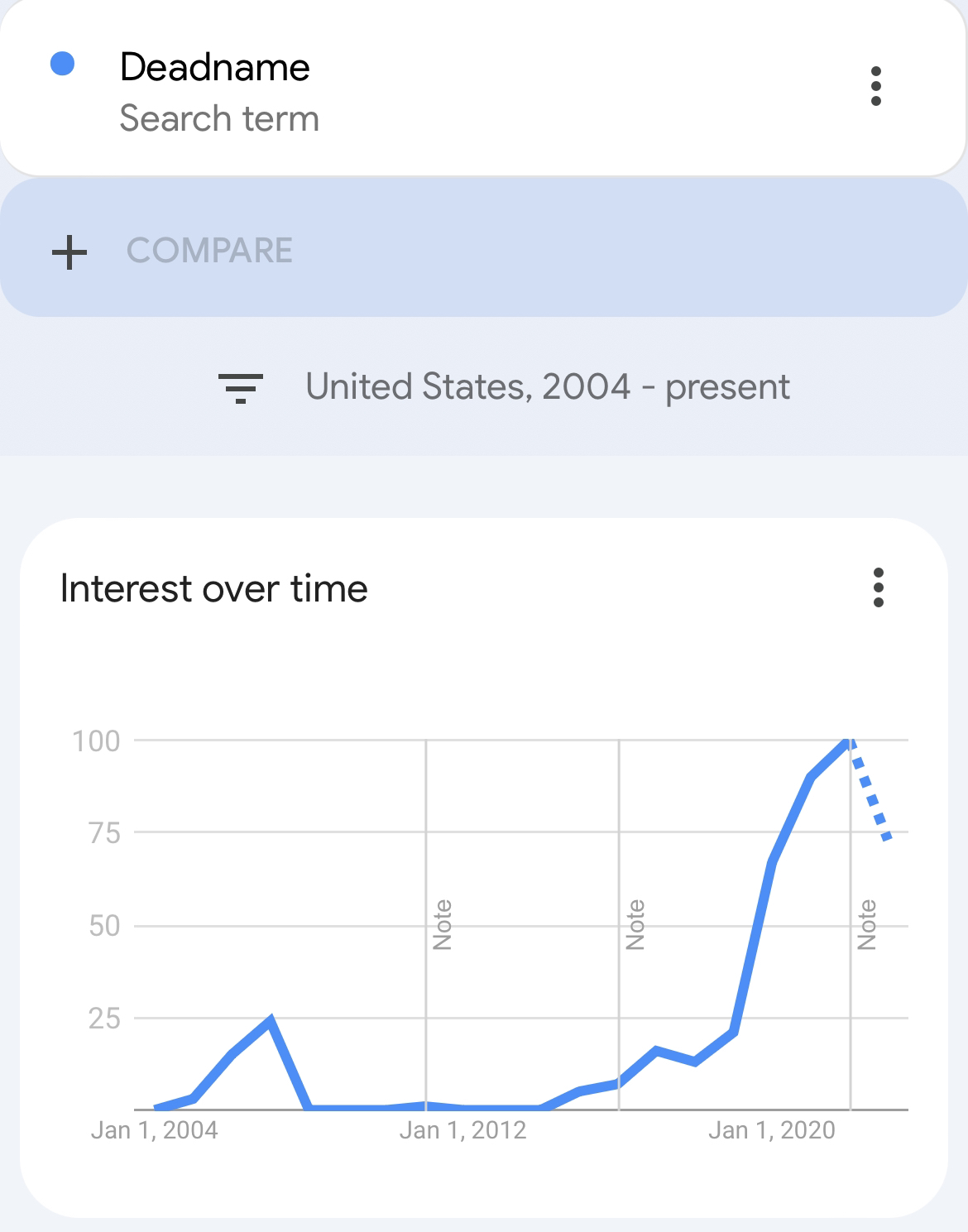
Task: Click the Jan 1, 2012 axis label
Action: (462, 1130)
